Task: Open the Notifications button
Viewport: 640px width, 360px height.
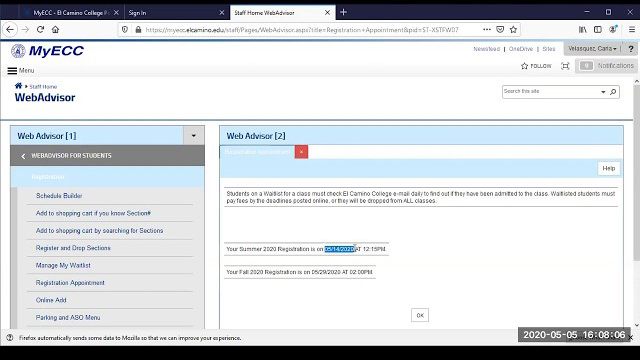Action: [x=607, y=66]
